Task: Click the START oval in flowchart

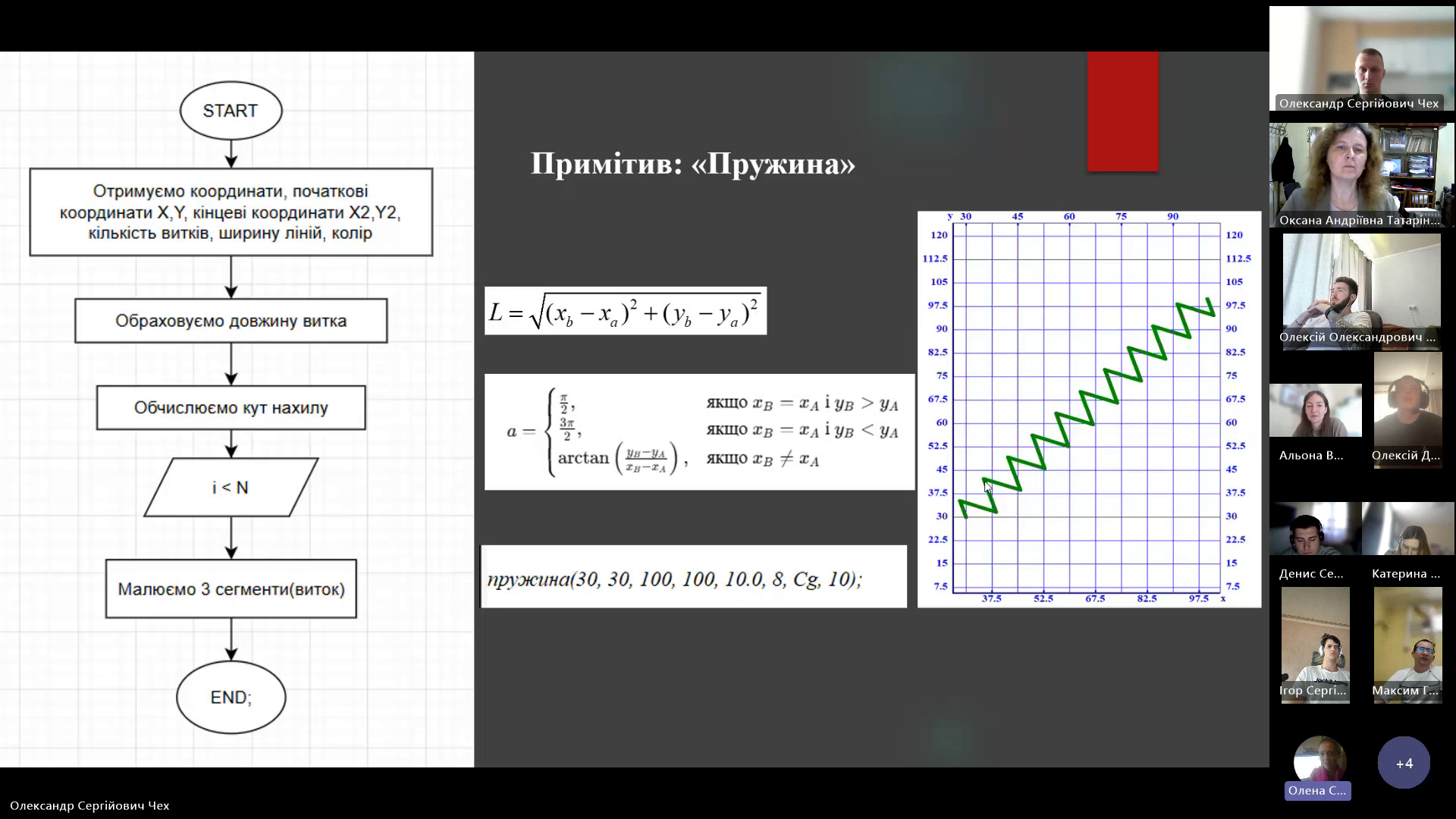Action: pyautogui.click(x=231, y=111)
